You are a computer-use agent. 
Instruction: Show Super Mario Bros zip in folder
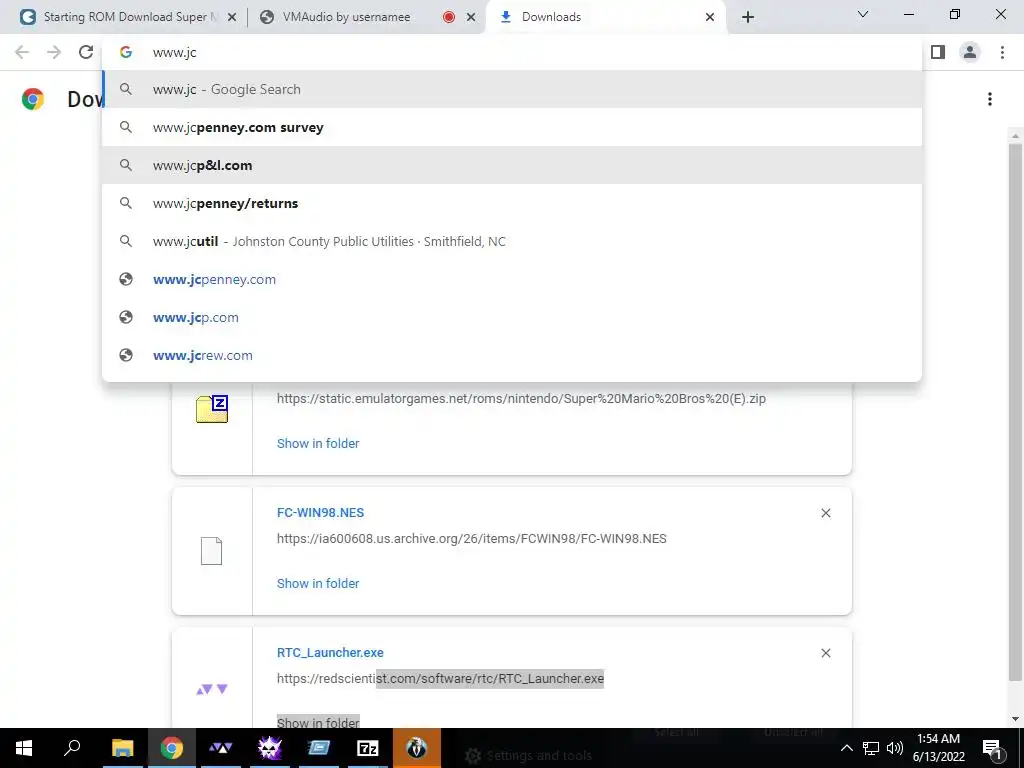(318, 443)
